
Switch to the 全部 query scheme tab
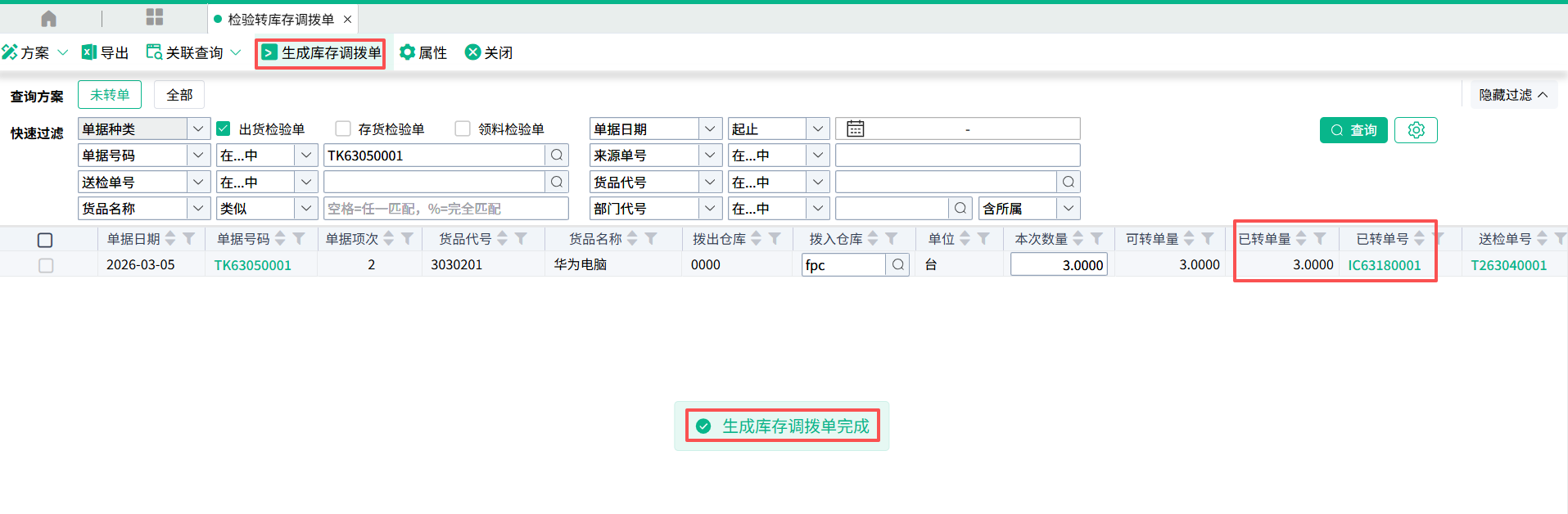[x=179, y=95]
